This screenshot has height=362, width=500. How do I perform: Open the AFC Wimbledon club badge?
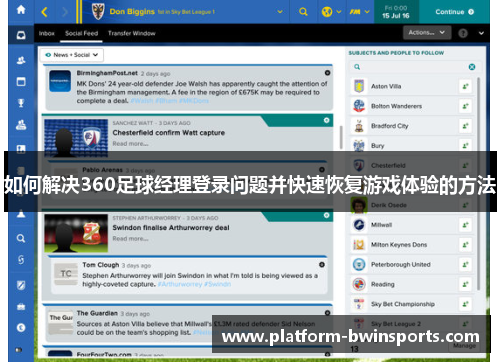(98, 12)
